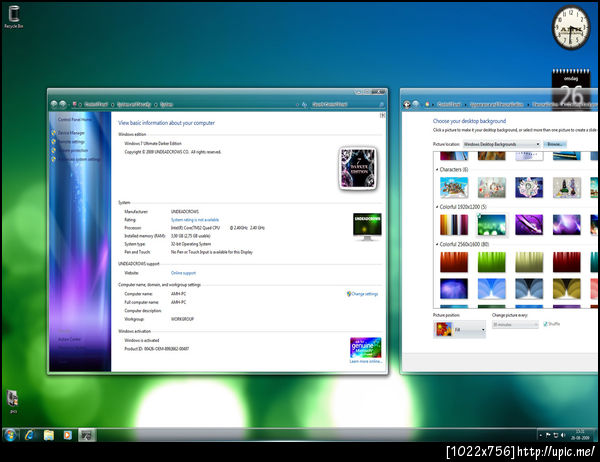Open Windows Explorer folder icon on taskbar
This screenshot has height=462, width=600.
(x=49, y=435)
